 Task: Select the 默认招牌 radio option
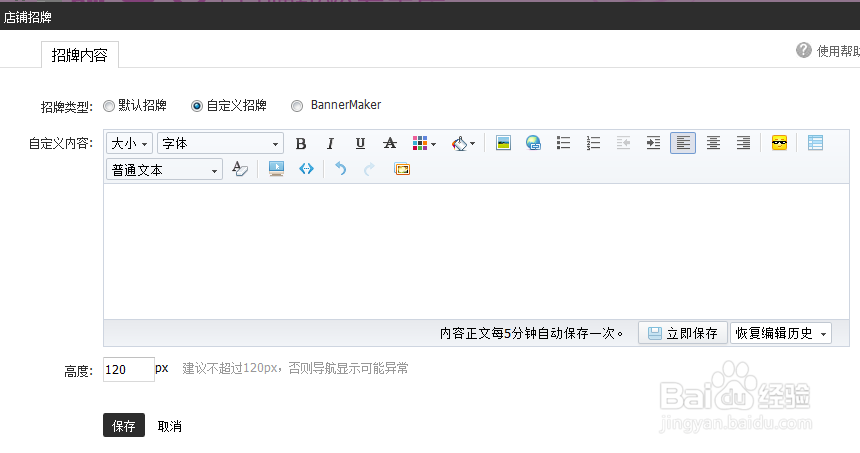(109, 106)
